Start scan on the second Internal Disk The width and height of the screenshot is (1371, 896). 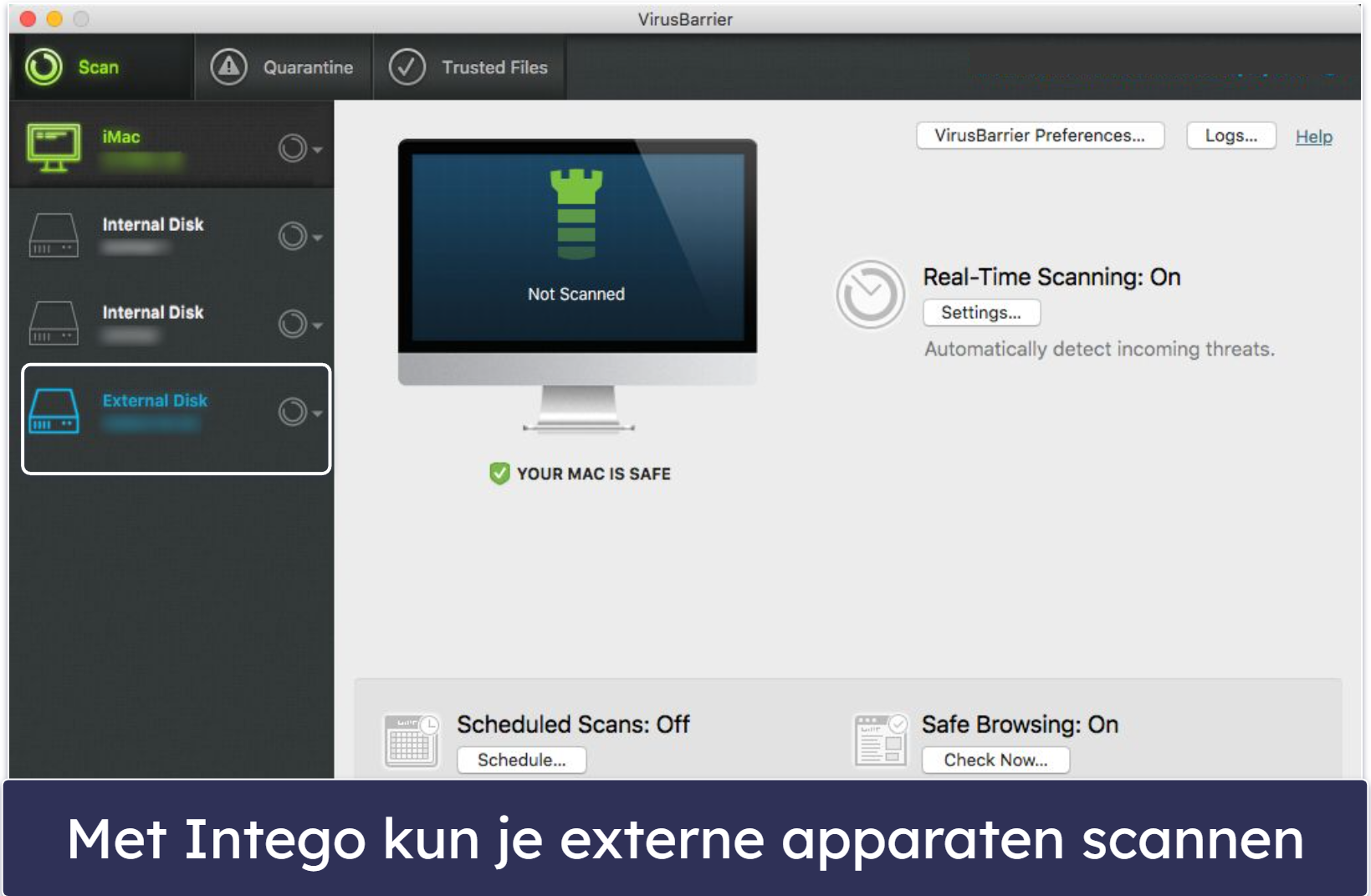(x=293, y=324)
